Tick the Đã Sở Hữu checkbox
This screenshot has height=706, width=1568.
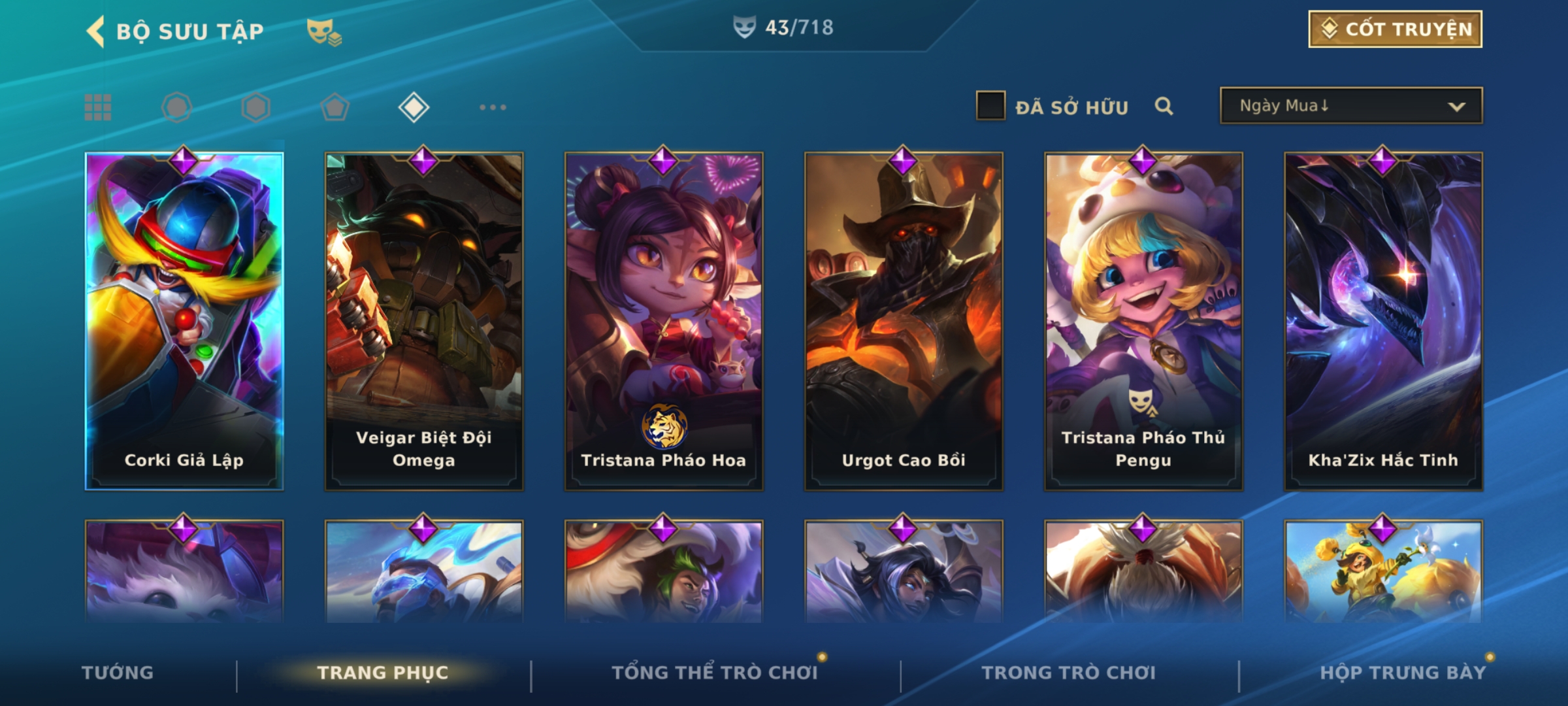pyautogui.click(x=990, y=106)
